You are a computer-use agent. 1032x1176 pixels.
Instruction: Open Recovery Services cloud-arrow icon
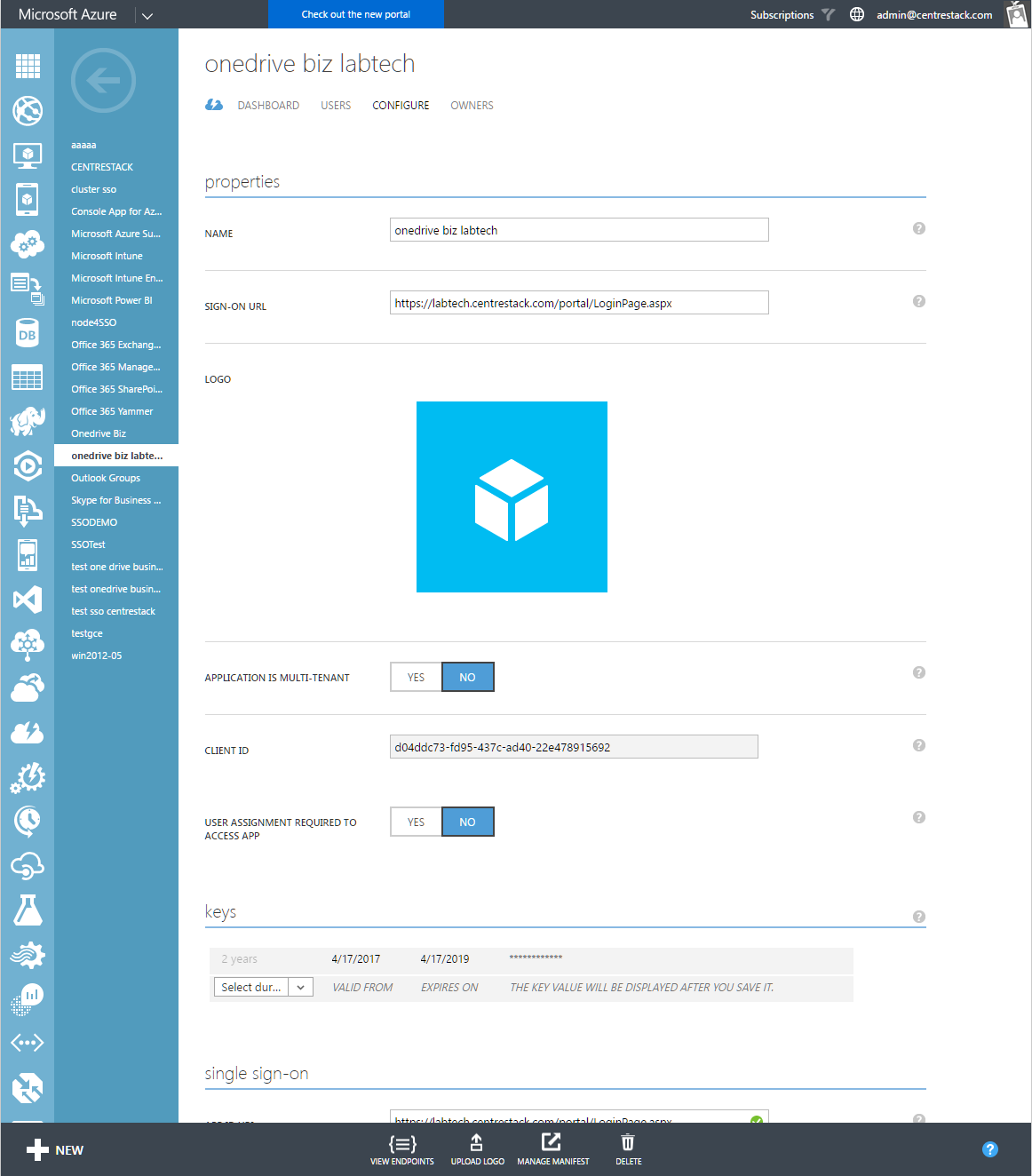click(x=28, y=688)
